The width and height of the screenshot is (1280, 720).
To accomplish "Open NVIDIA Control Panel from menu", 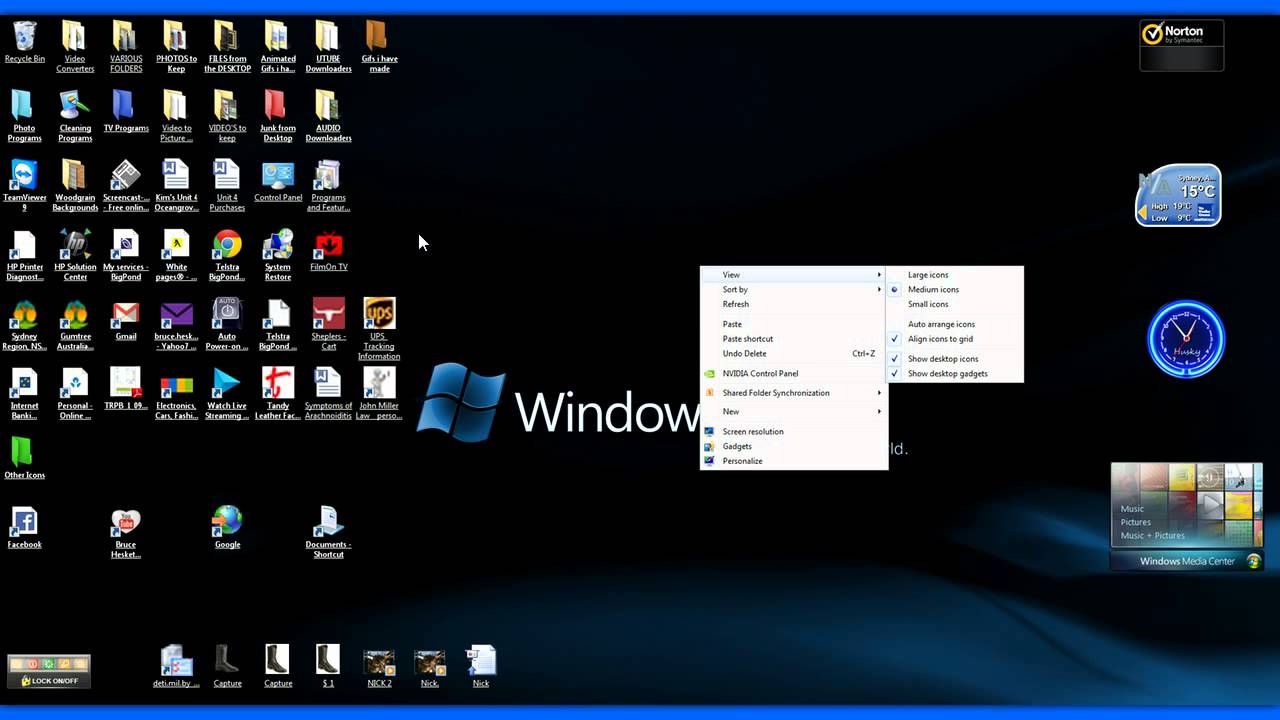I will pos(794,373).
